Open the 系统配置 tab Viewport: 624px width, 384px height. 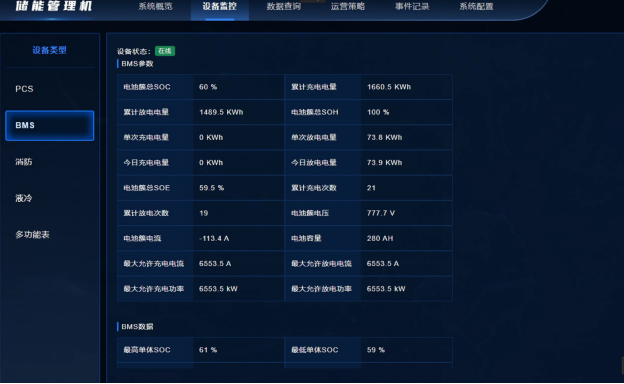476,6
